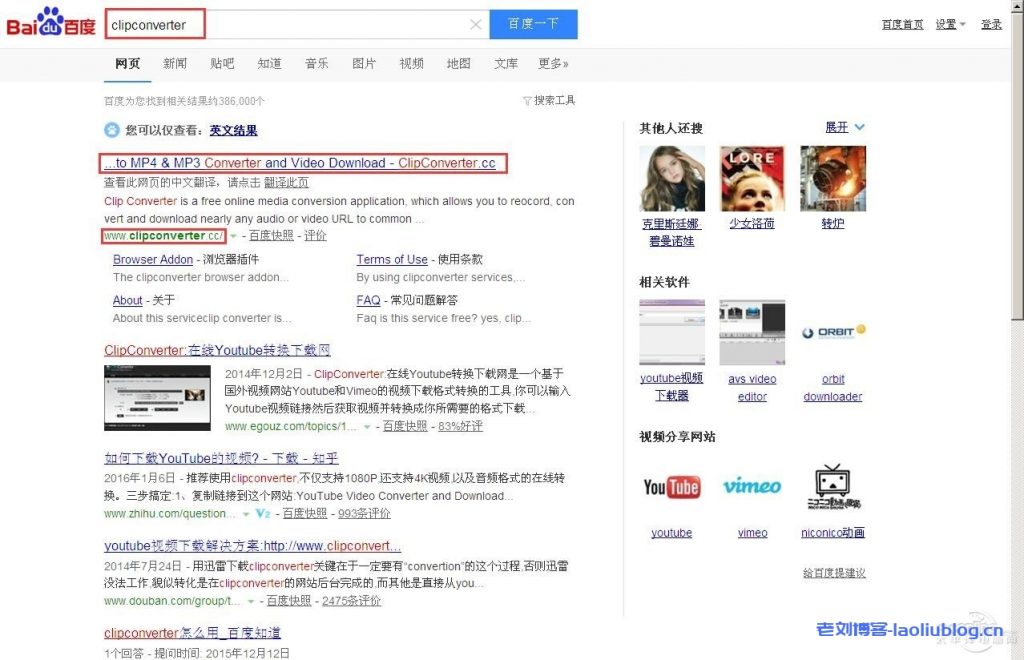Switch to the 视频 tab
The image size is (1024, 660).
[411, 64]
